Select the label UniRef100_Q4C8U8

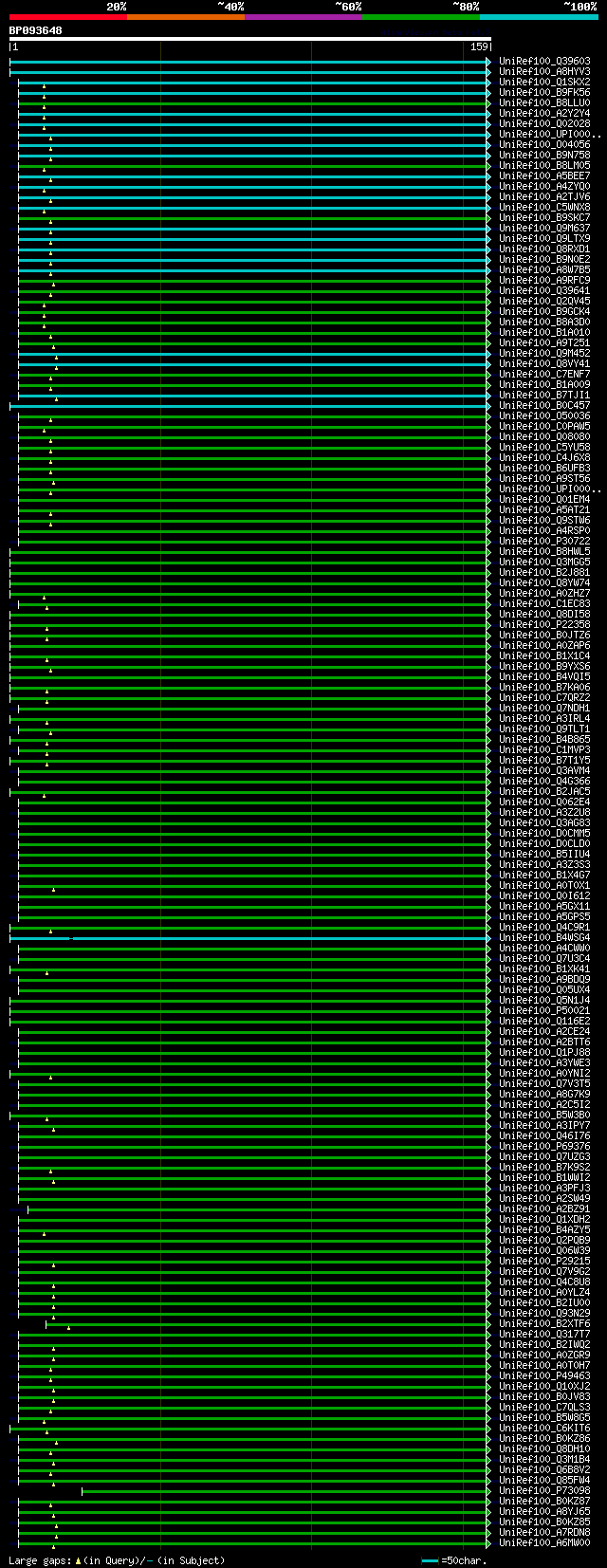click(544, 1282)
